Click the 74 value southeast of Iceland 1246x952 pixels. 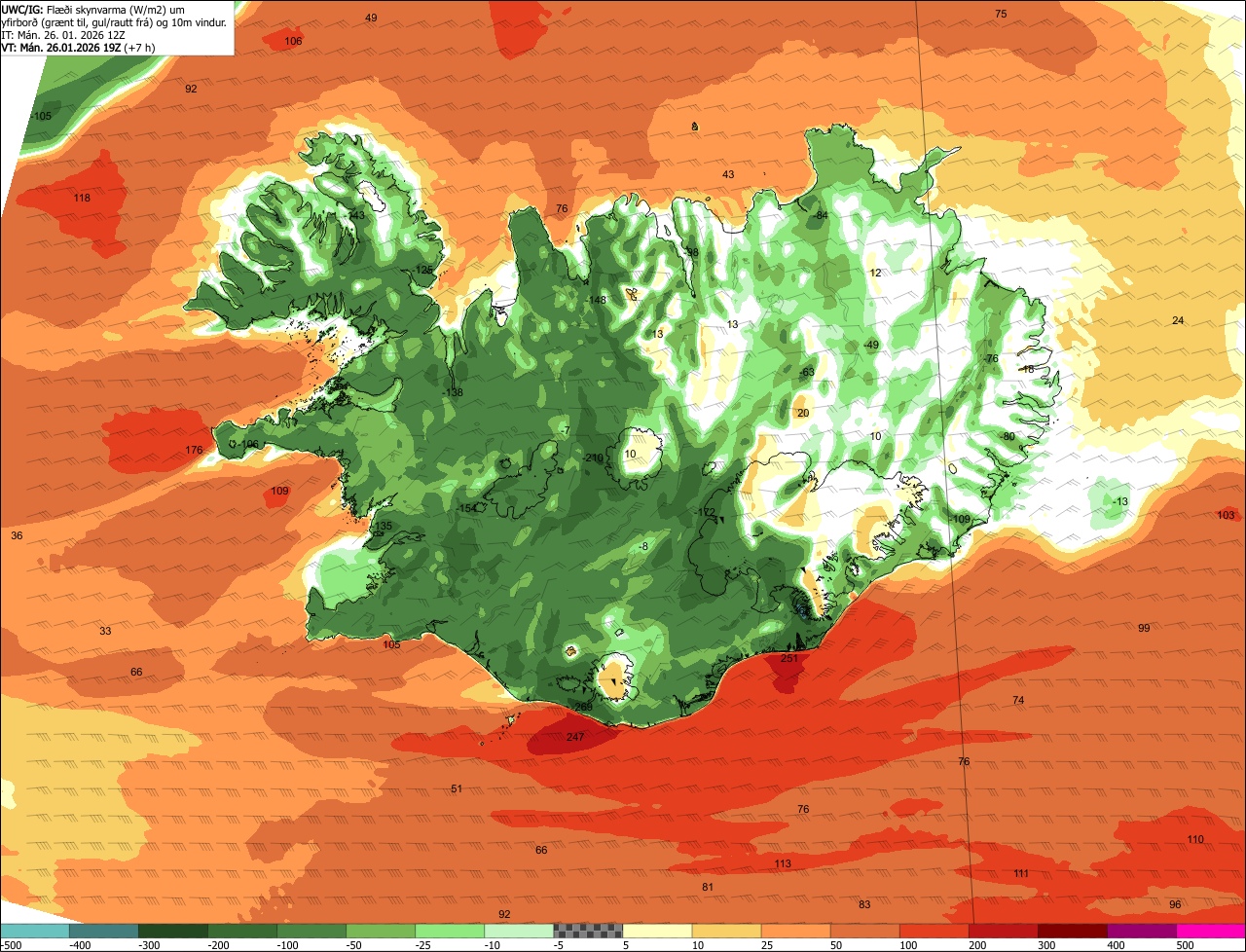(x=1018, y=701)
